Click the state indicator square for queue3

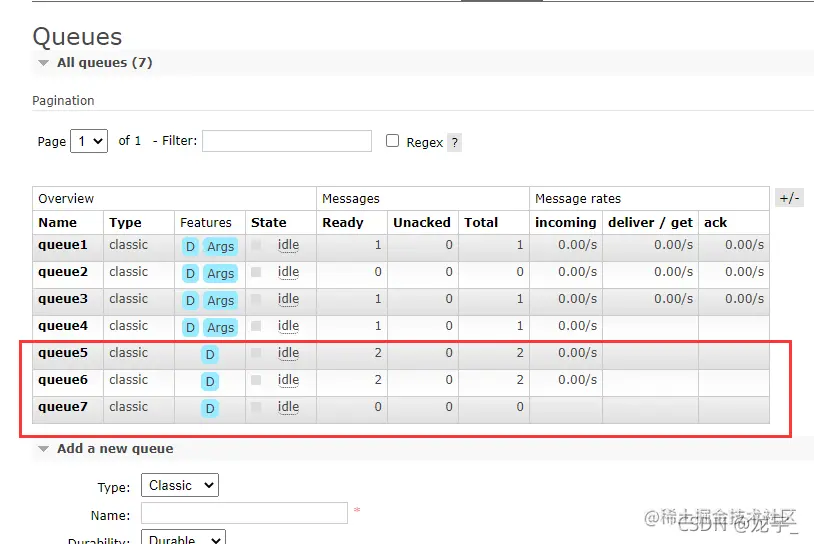pyautogui.click(x=256, y=299)
